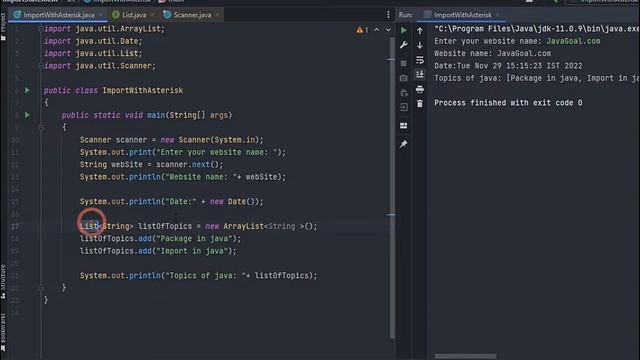Switch to List.java tab

coord(134,15)
